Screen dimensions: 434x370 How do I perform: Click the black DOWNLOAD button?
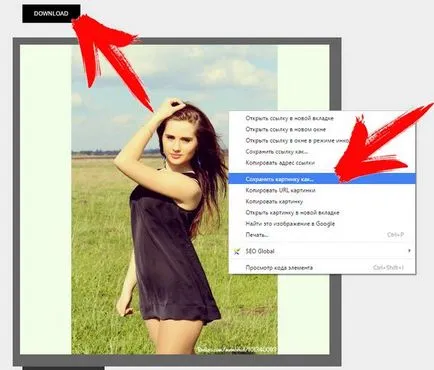click(x=51, y=14)
